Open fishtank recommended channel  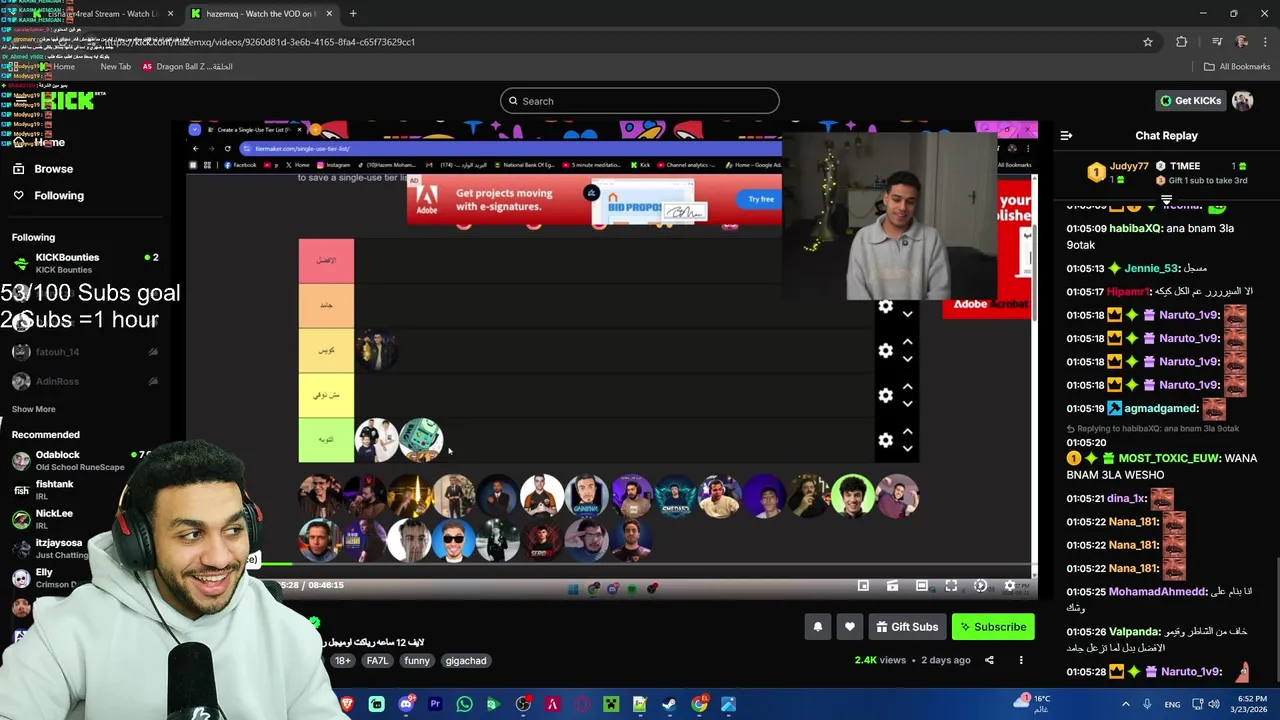pyautogui.click(x=55, y=489)
